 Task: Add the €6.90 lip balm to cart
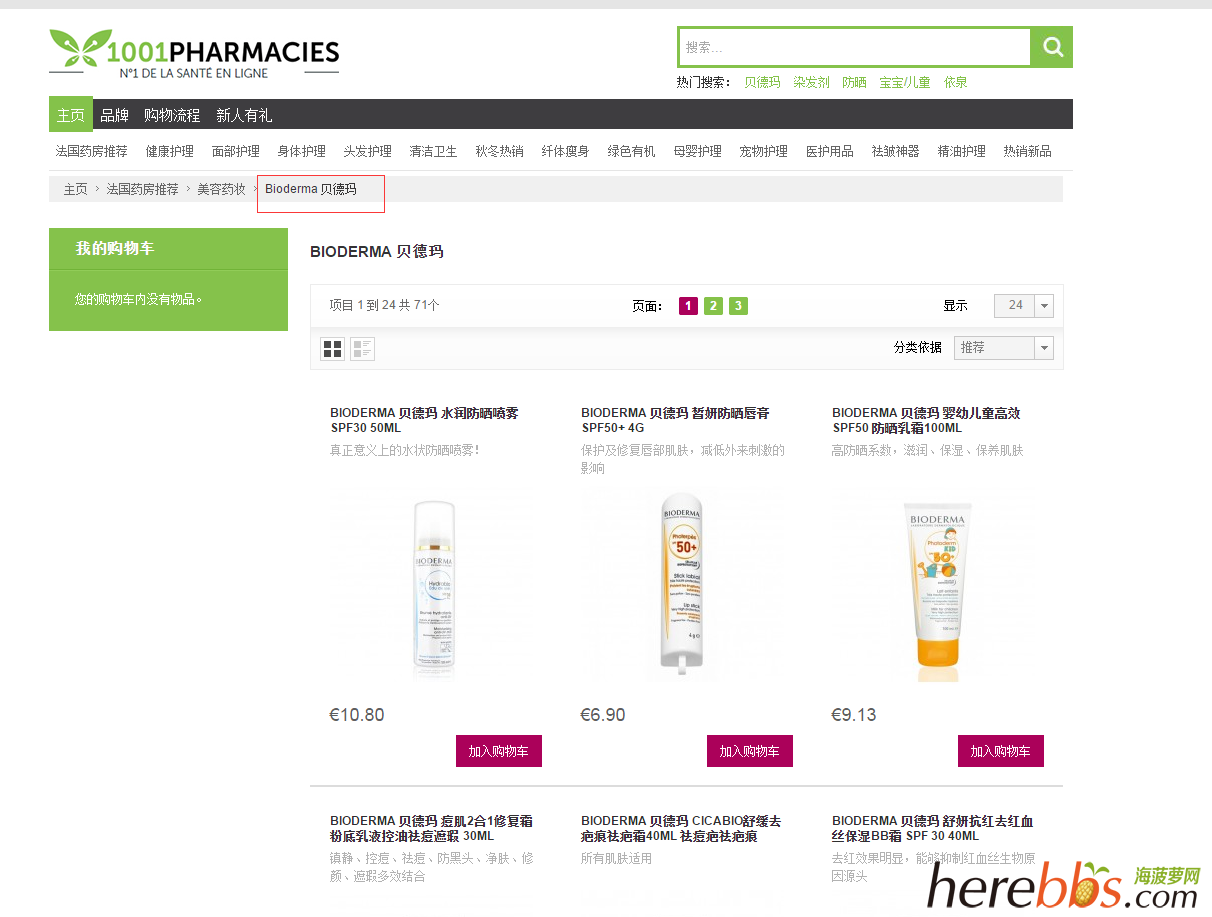[x=750, y=751]
